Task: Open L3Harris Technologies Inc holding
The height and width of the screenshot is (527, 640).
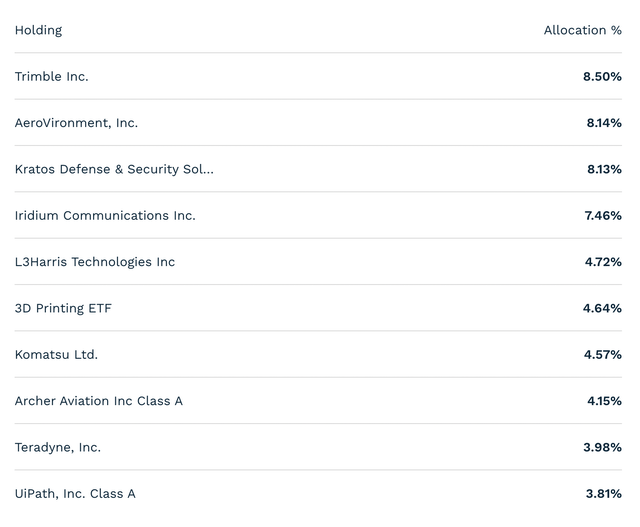Action: 95,262
